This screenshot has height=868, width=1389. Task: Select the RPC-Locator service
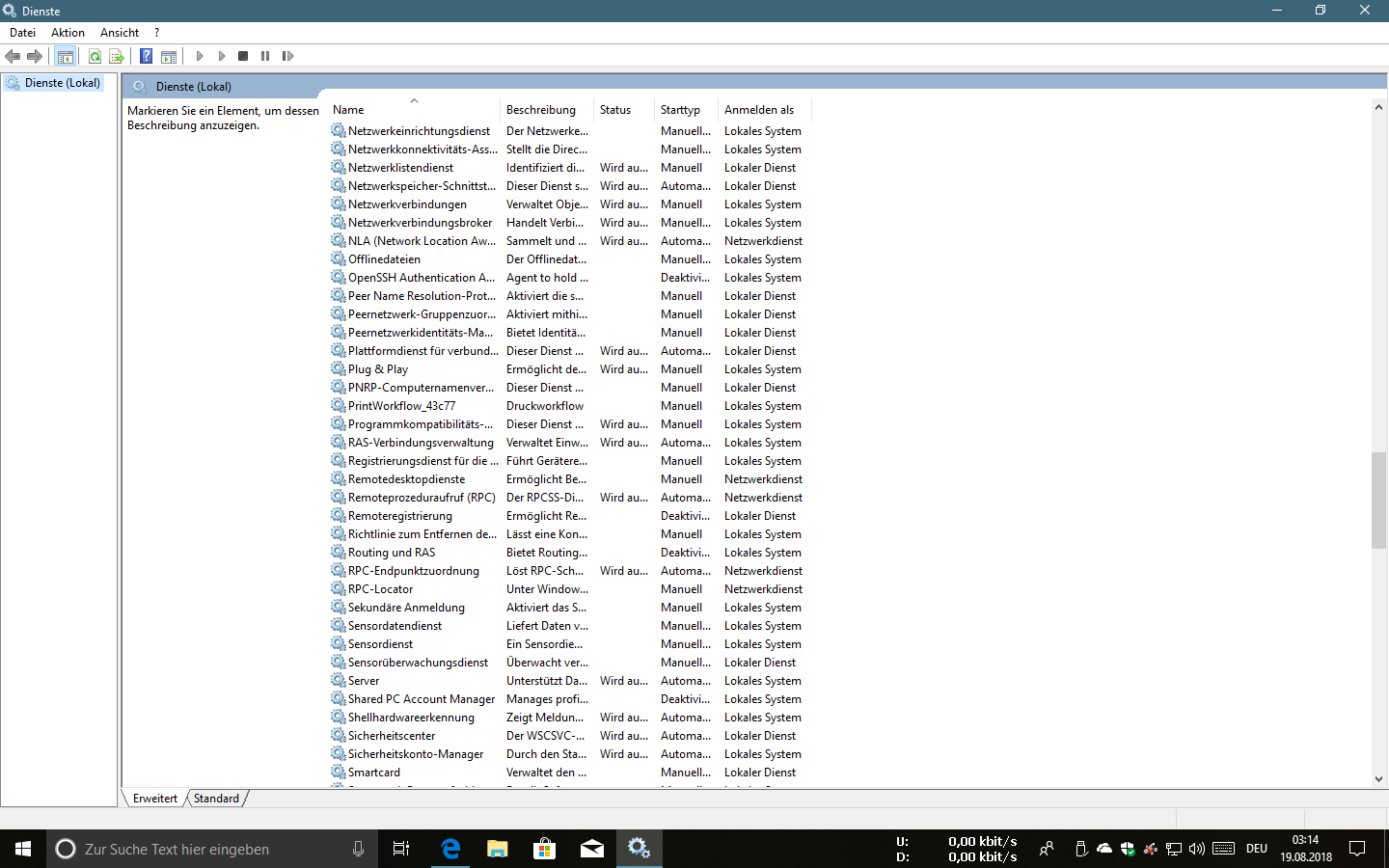point(380,589)
